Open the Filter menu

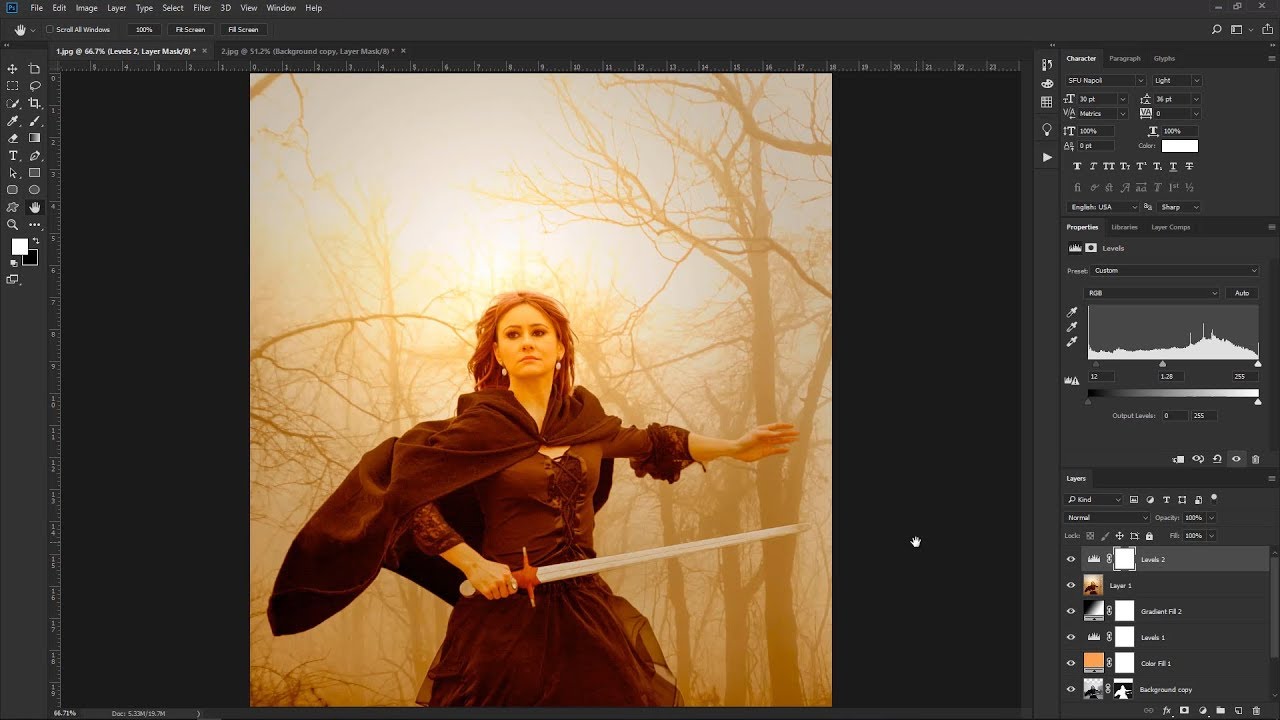202,8
